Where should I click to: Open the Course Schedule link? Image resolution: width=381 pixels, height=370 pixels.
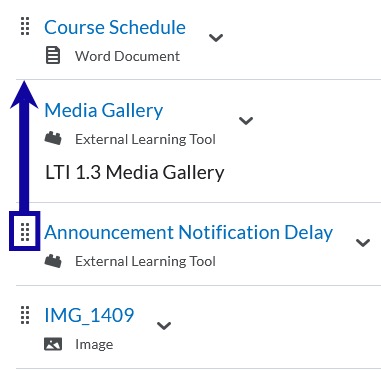point(115,27)
